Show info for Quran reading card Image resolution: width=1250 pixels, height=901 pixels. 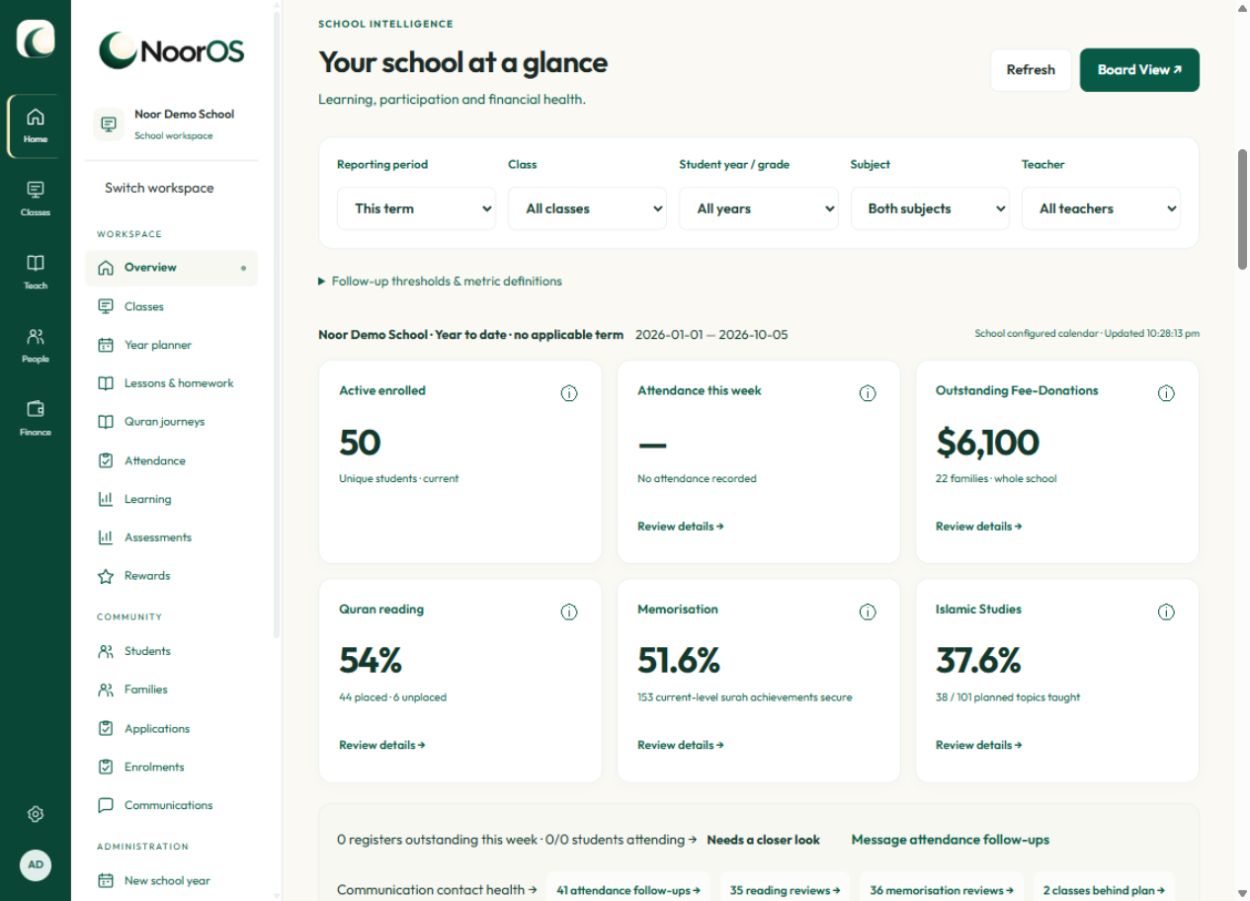(x=569, y=612)
